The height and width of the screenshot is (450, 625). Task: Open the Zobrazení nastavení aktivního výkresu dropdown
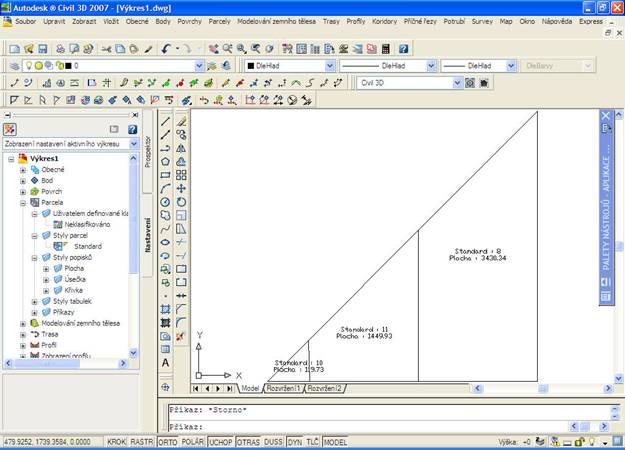point(134,143)
